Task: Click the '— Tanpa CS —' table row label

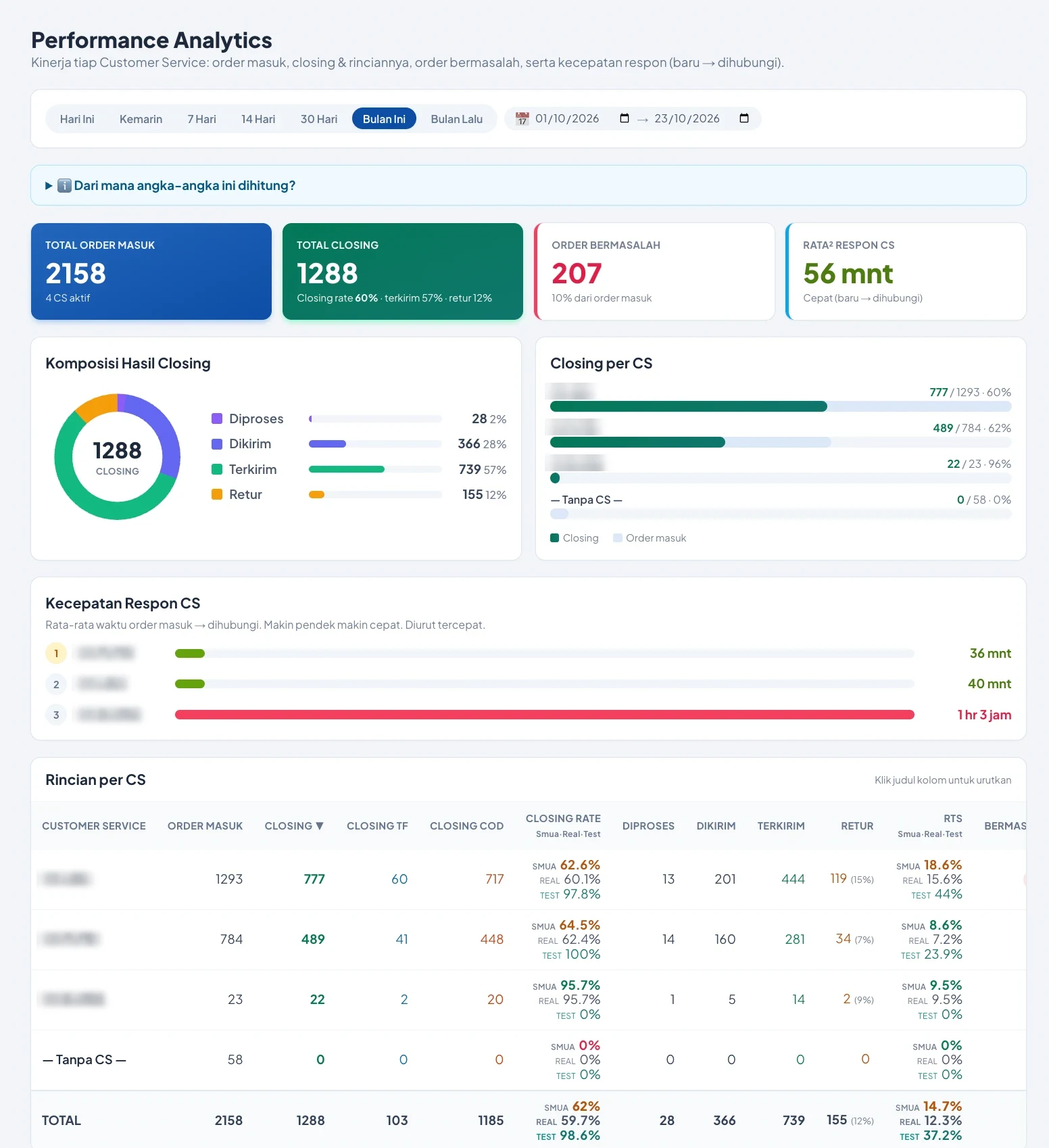Action: coord(84,1059)
